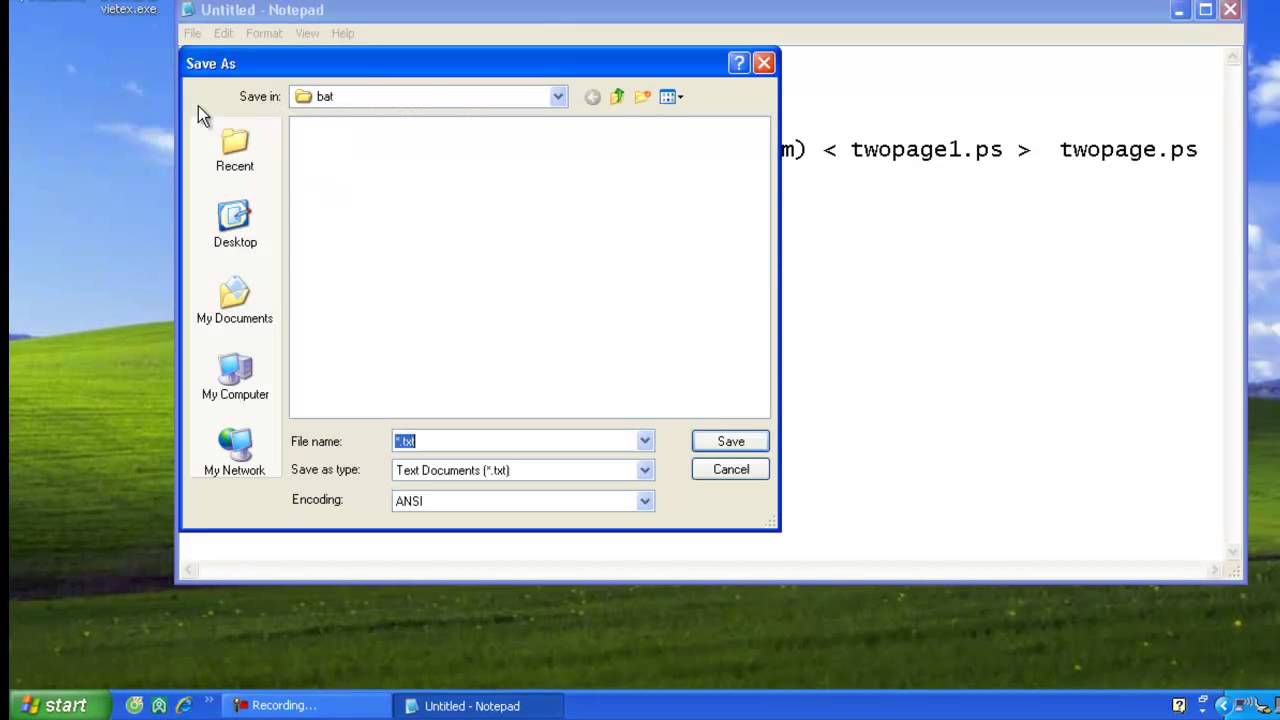1280x720 pixels.
Task: Open the Recent places shortcut
Action: [235, 150]
